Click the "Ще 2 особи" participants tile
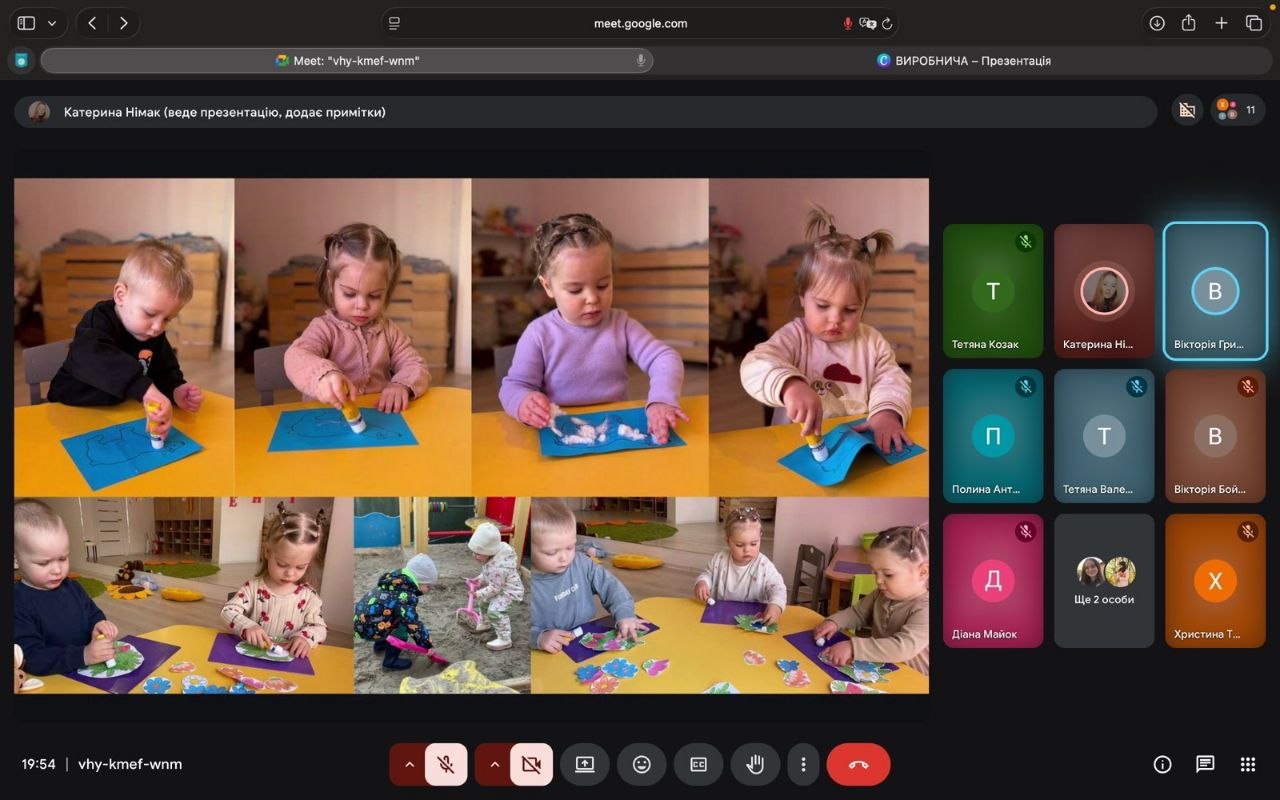Screen dimensions: 1280x800 pyautogui.click(x=1104, y=581)
